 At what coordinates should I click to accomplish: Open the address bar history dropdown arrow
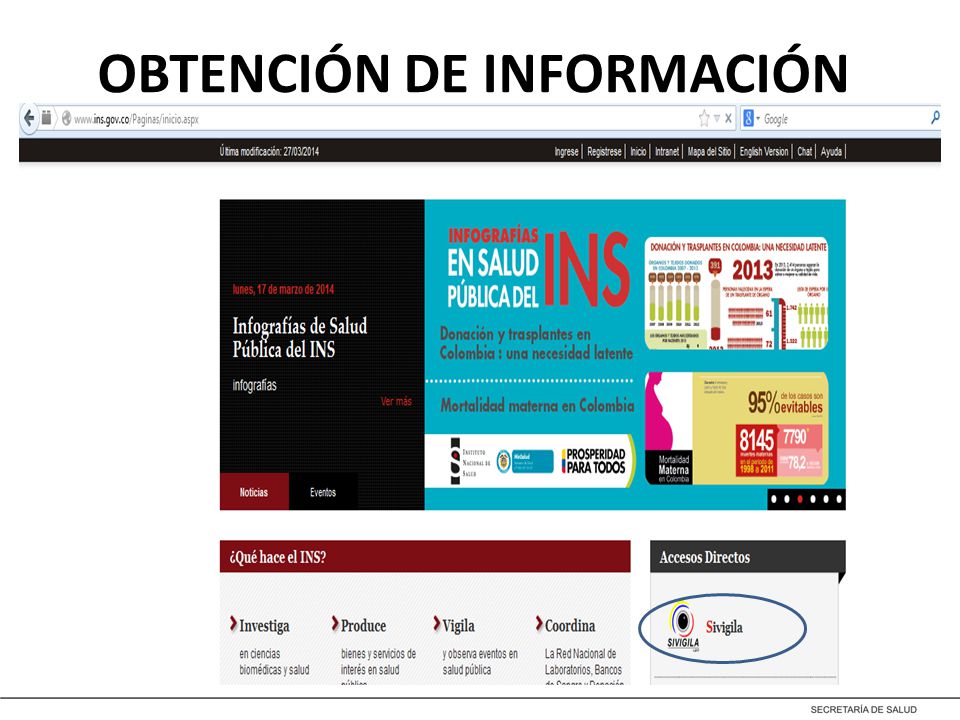(x=717, y=118)
